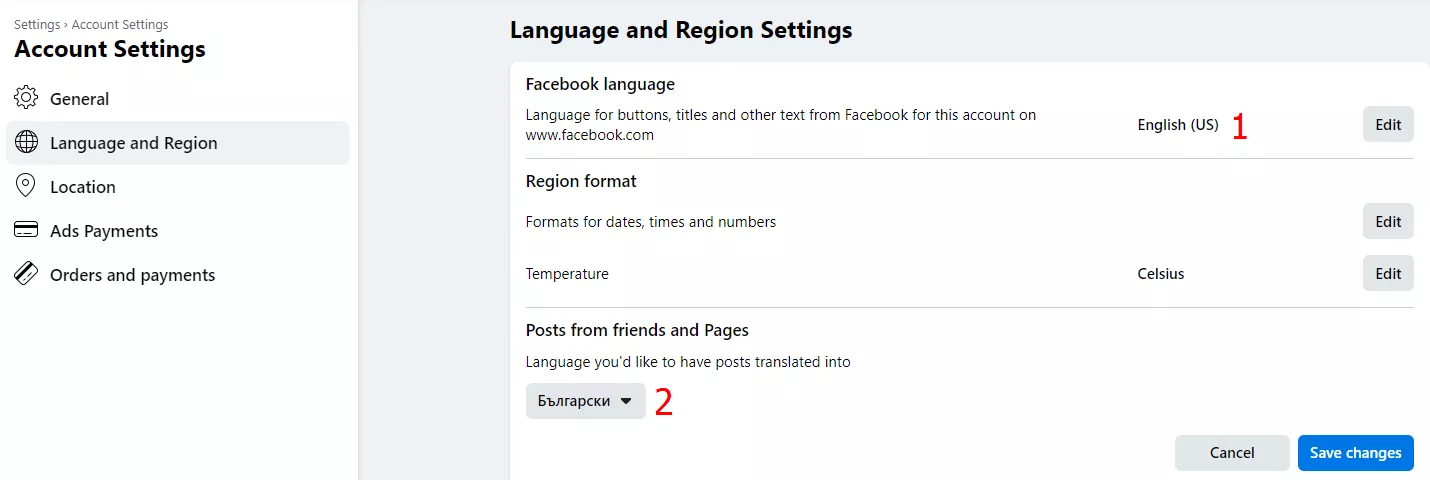Click the General gear icon
This screenshot has height=480, width=1430.
pos(26,98)
